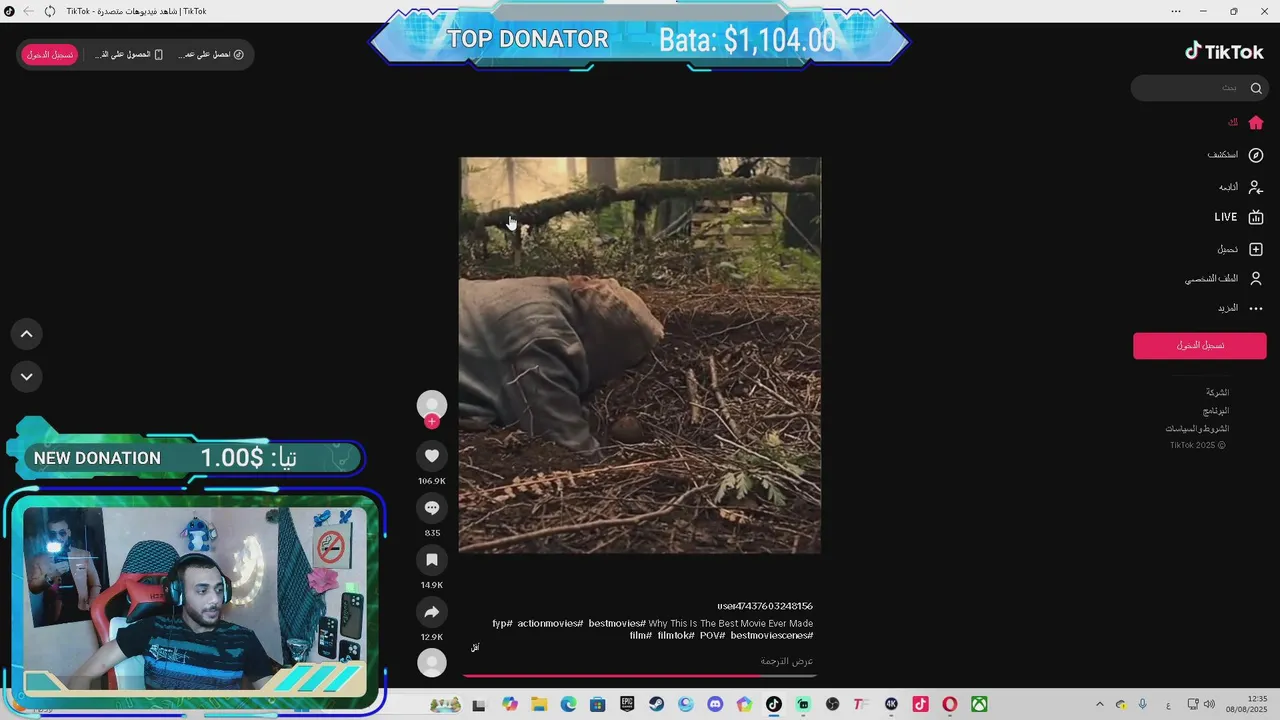
Task: Click the search magnifier icon
Action: 1256,88
